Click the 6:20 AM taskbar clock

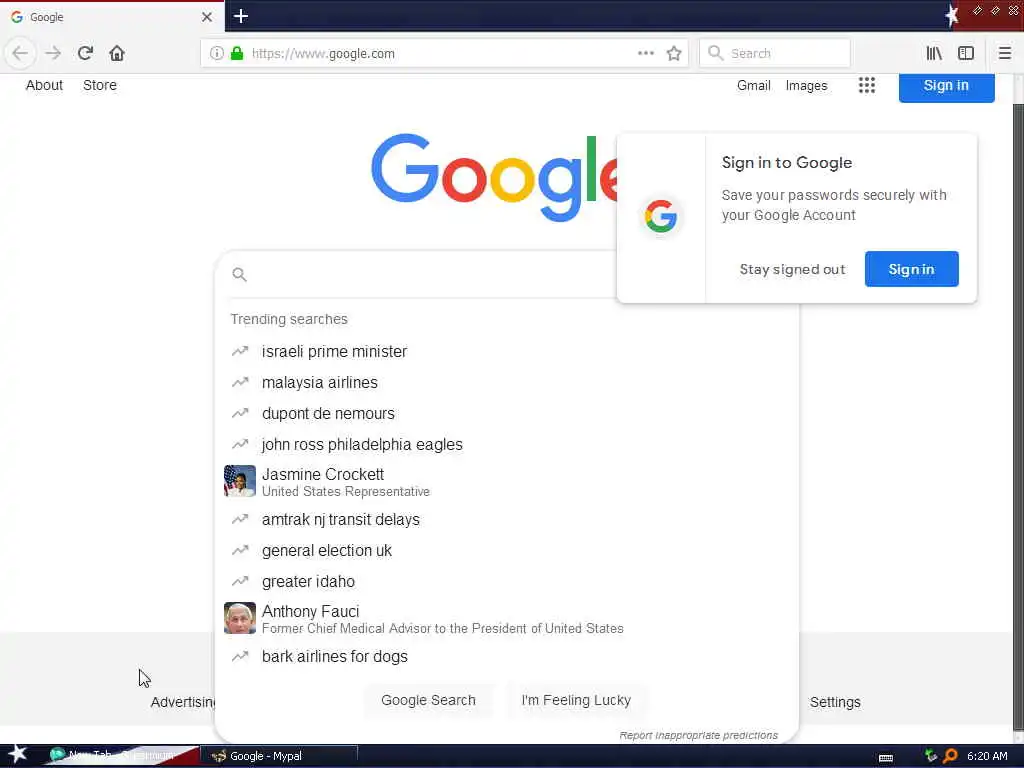[x=987, y=756]
